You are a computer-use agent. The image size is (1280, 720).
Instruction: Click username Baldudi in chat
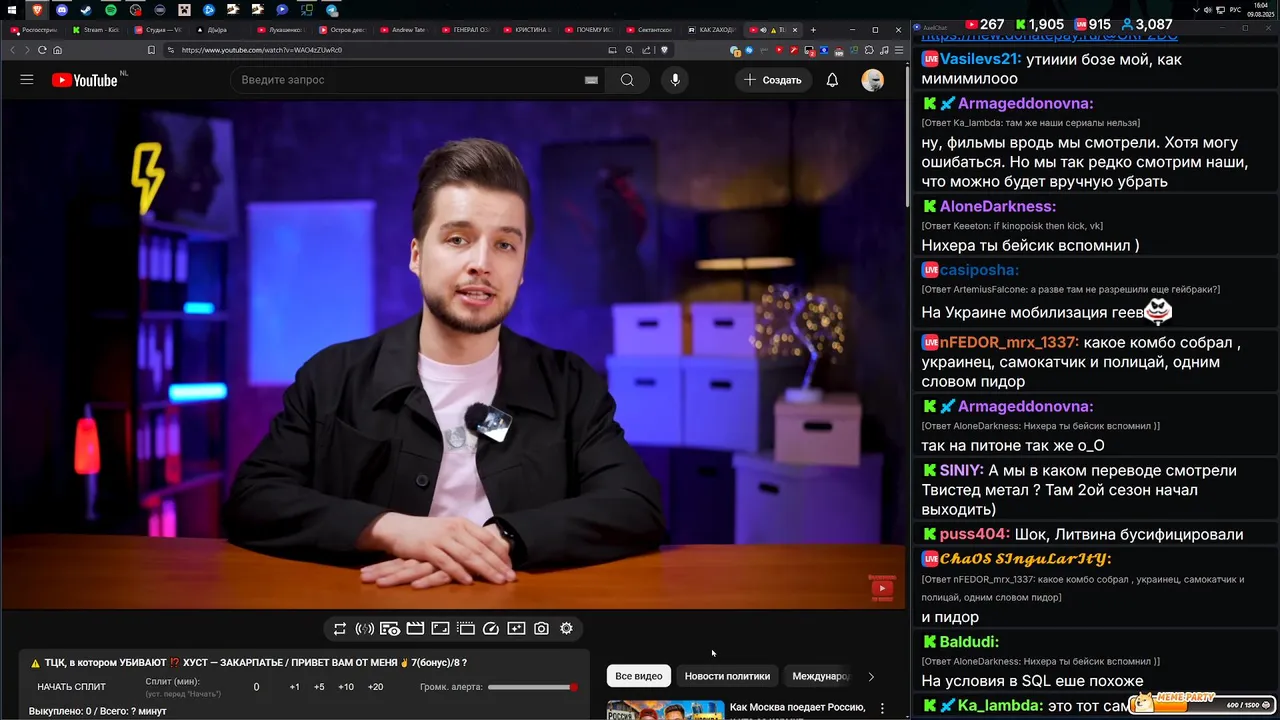point(969,642)
